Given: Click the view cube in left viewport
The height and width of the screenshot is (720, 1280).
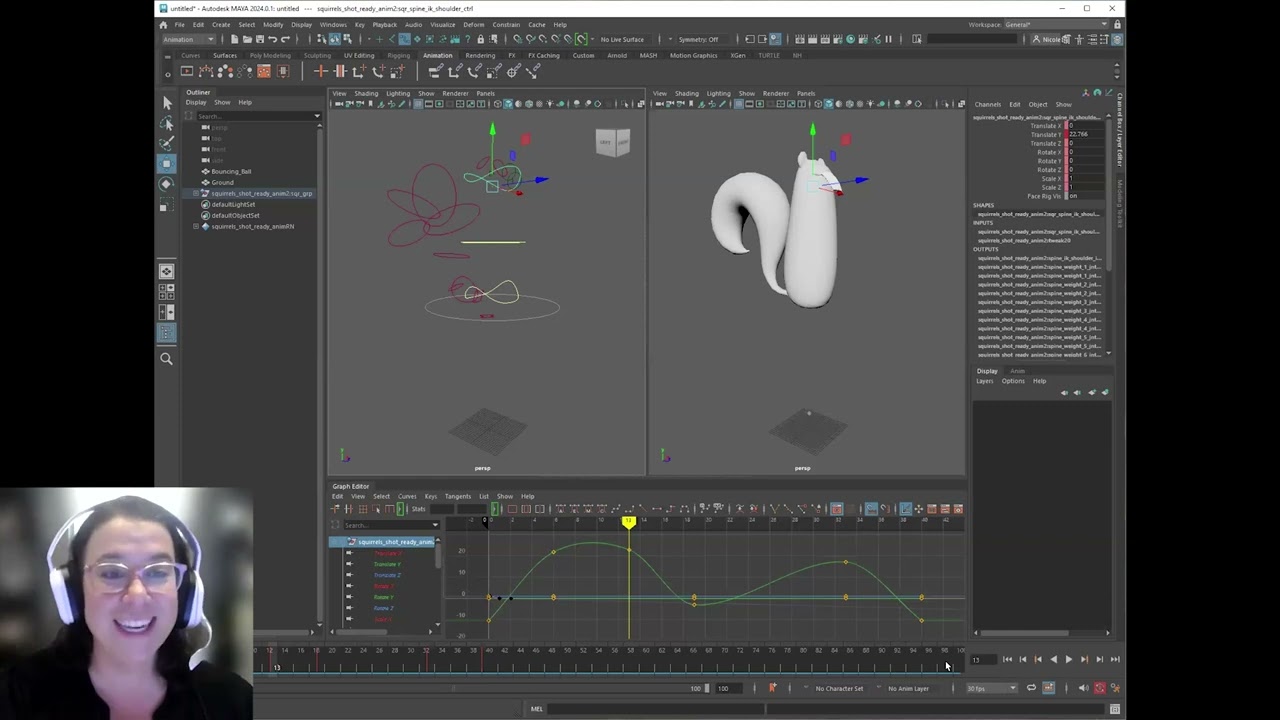Looking at the screenshot, I should pyautogui.click(x=612, y=142).
